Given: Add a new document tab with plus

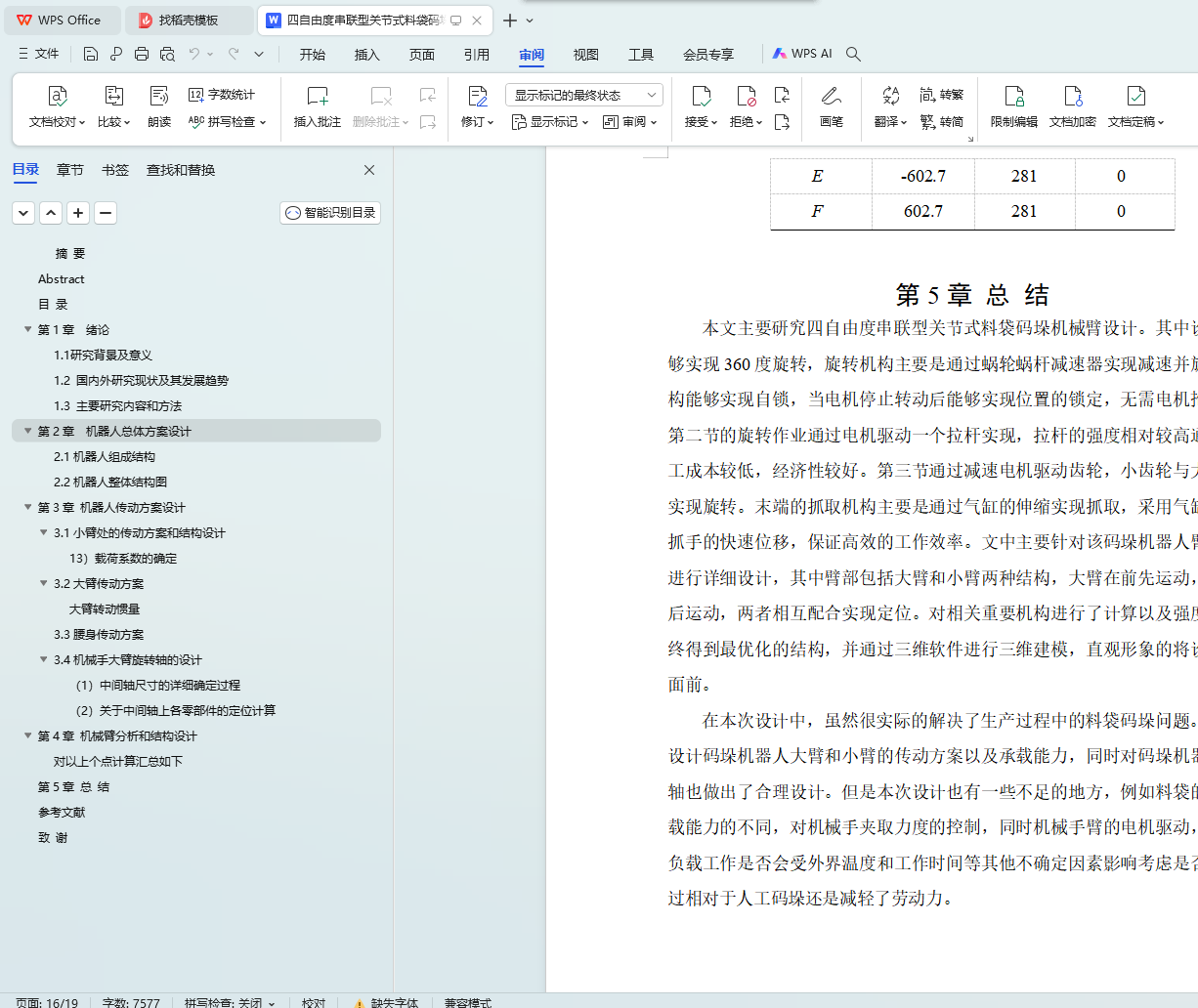Looking at the screenshot, I should coord(510,20).
